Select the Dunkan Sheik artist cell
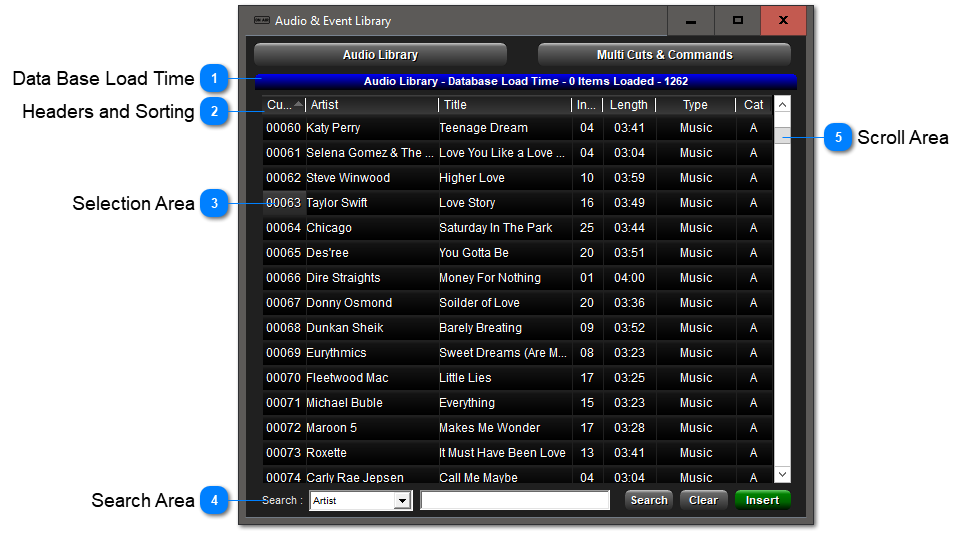The height and width of the screenshot is (534, 965). click(371, 328)
